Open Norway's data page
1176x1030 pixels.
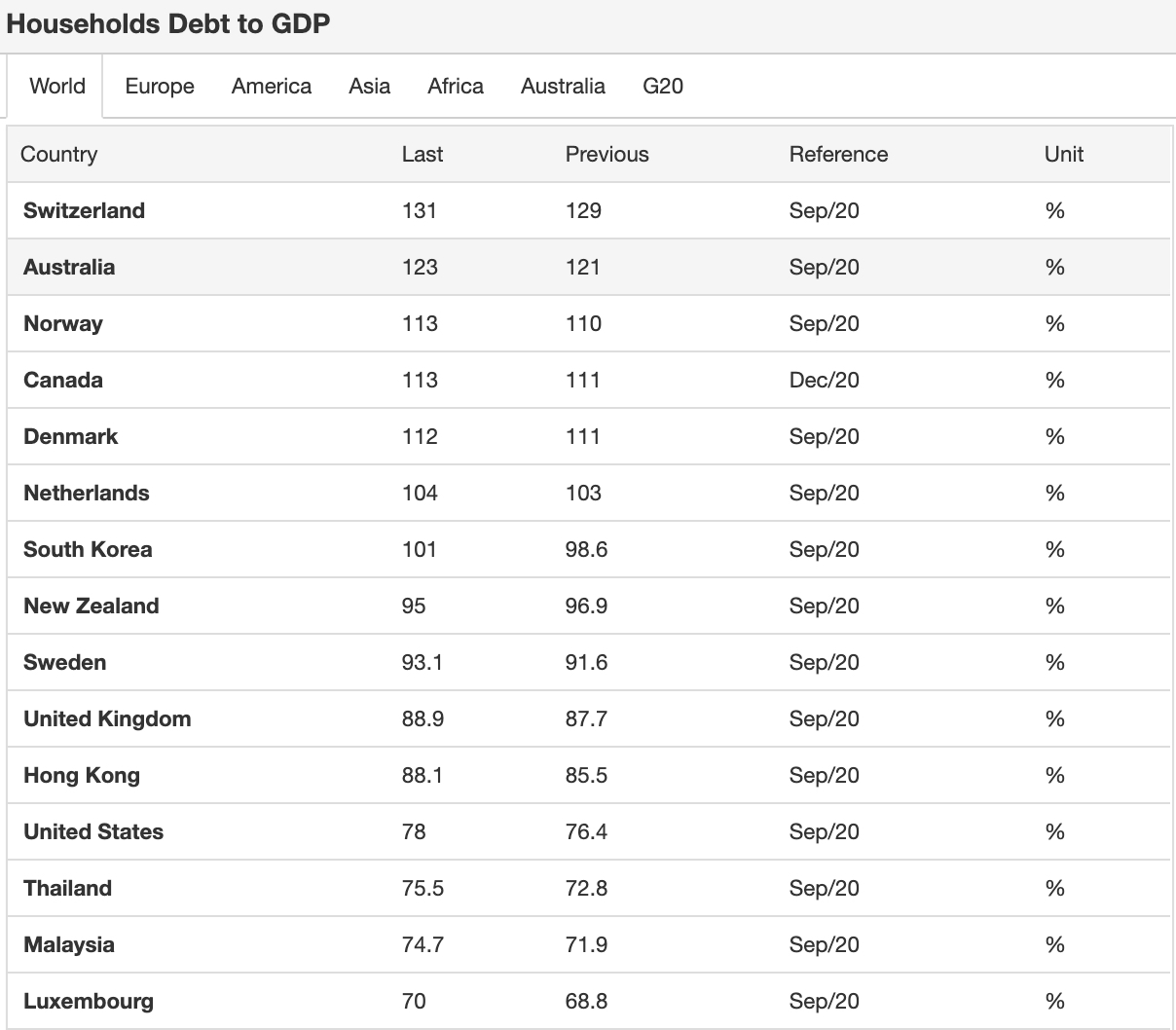[63, 324]
